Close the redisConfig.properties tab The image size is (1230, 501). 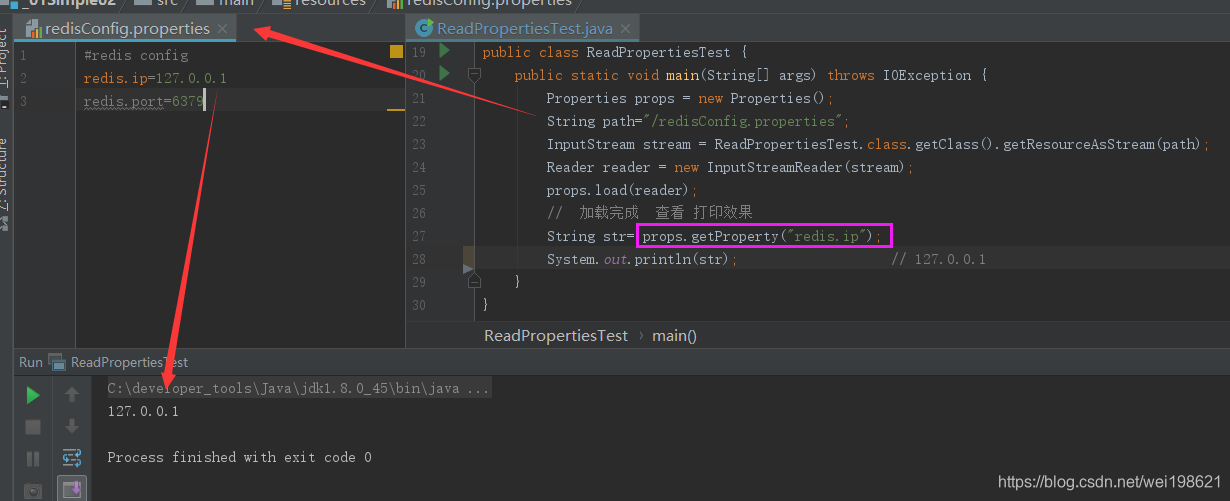tap(222, 29)
